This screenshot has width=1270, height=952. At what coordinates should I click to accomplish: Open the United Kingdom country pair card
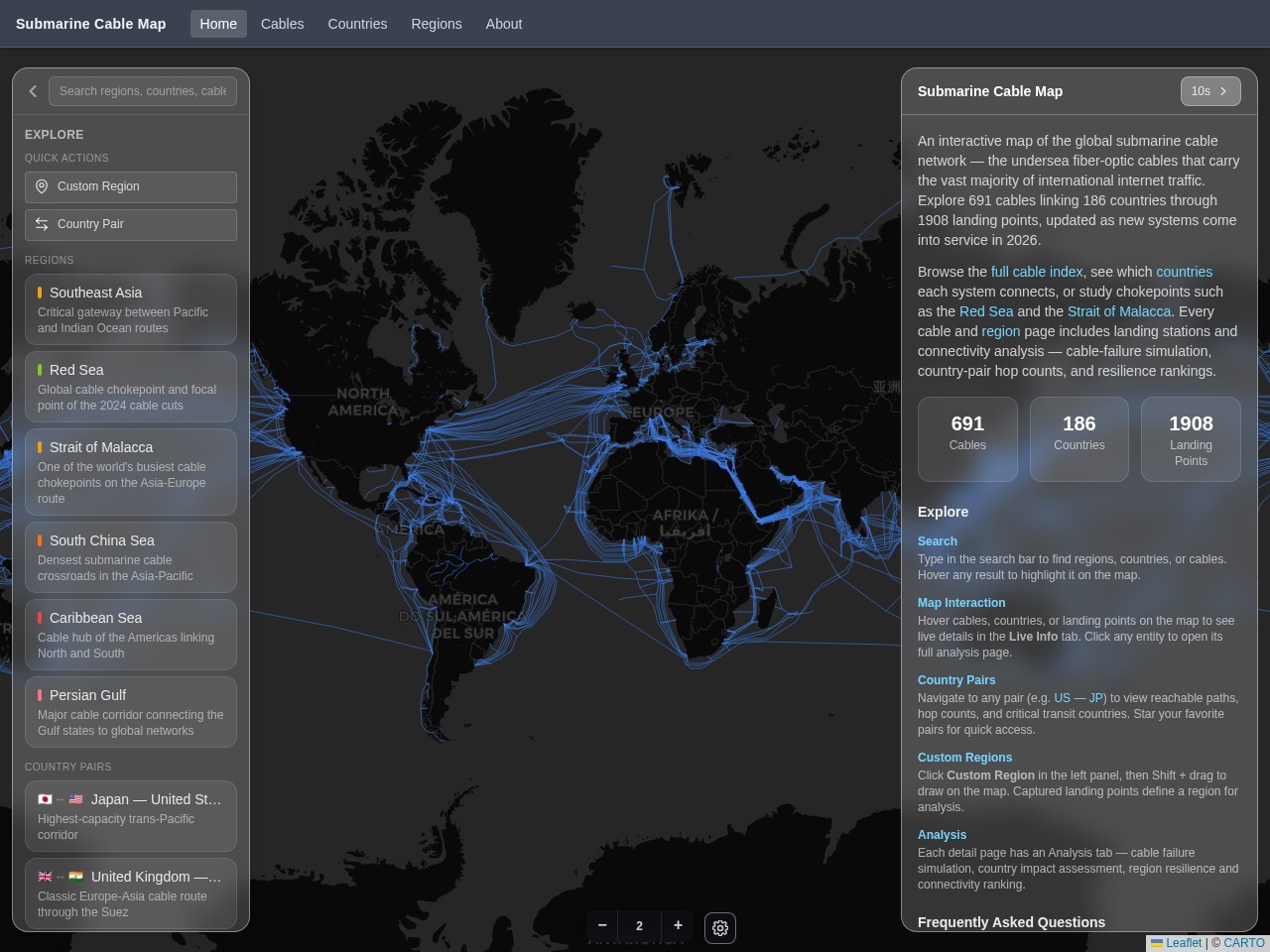tap(131, 893)
